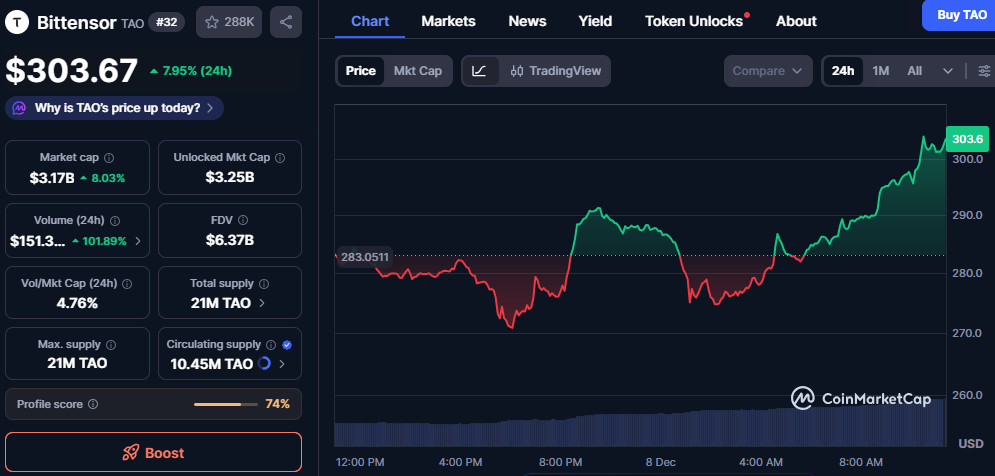Click the Profile score info icon
Viewport: 995px width, 476px height.
coord(93,404)
